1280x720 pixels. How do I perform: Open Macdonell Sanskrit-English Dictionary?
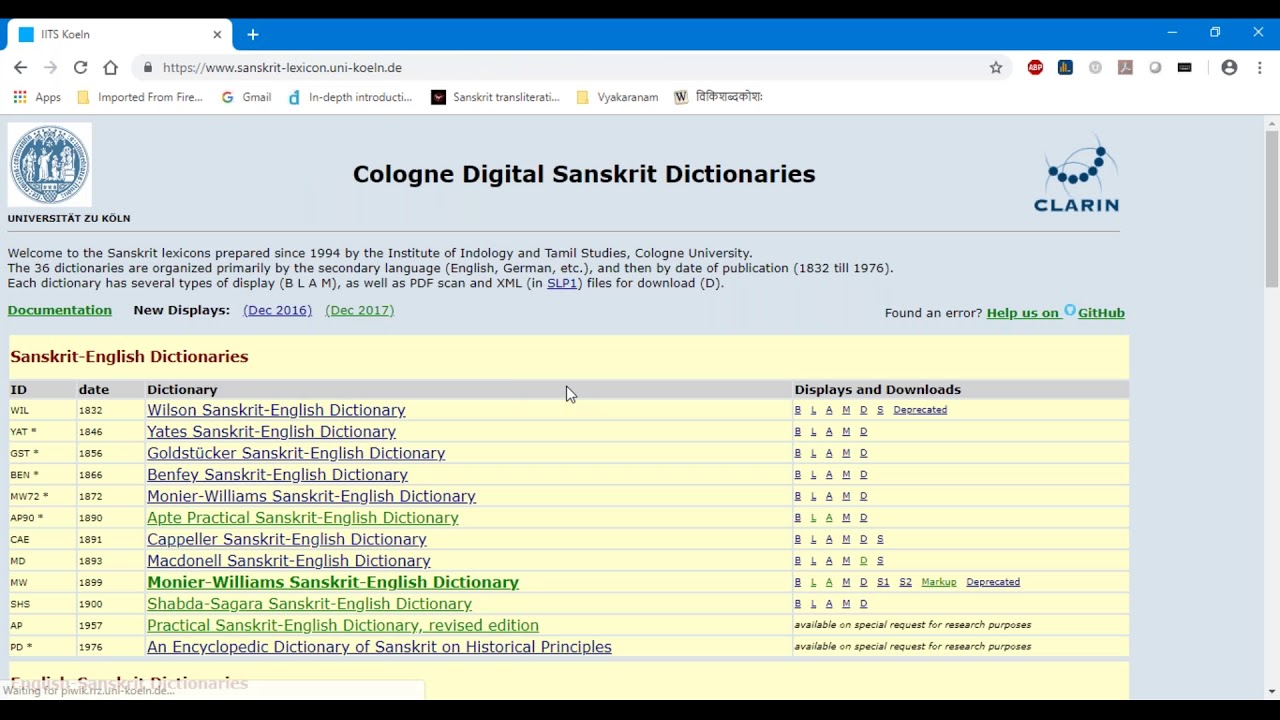click(289, 561)
